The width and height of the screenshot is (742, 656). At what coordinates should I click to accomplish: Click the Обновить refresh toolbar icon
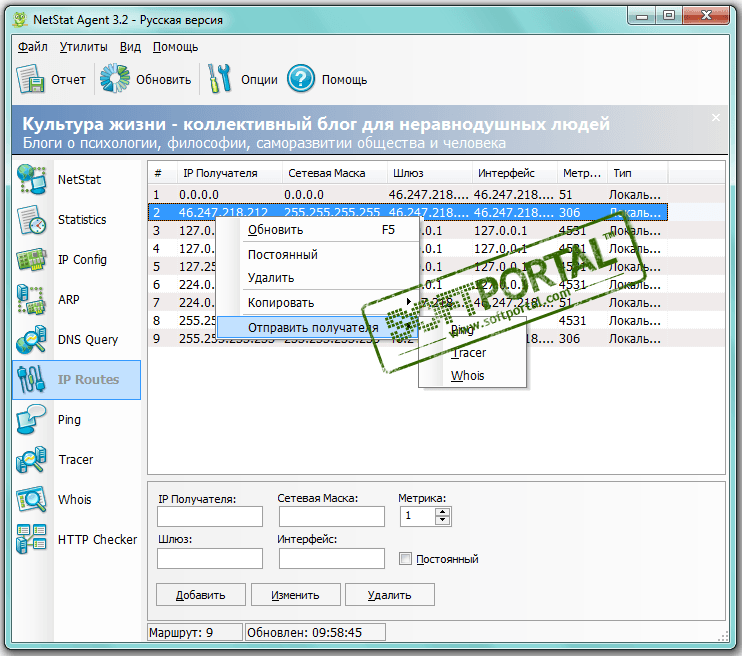pos(115,78)
